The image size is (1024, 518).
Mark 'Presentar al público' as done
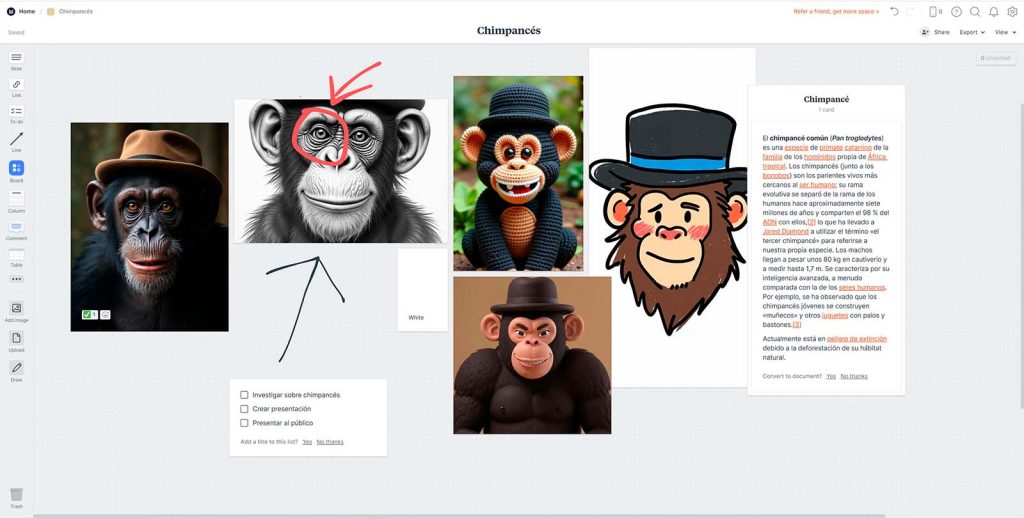tap(244, 423)
